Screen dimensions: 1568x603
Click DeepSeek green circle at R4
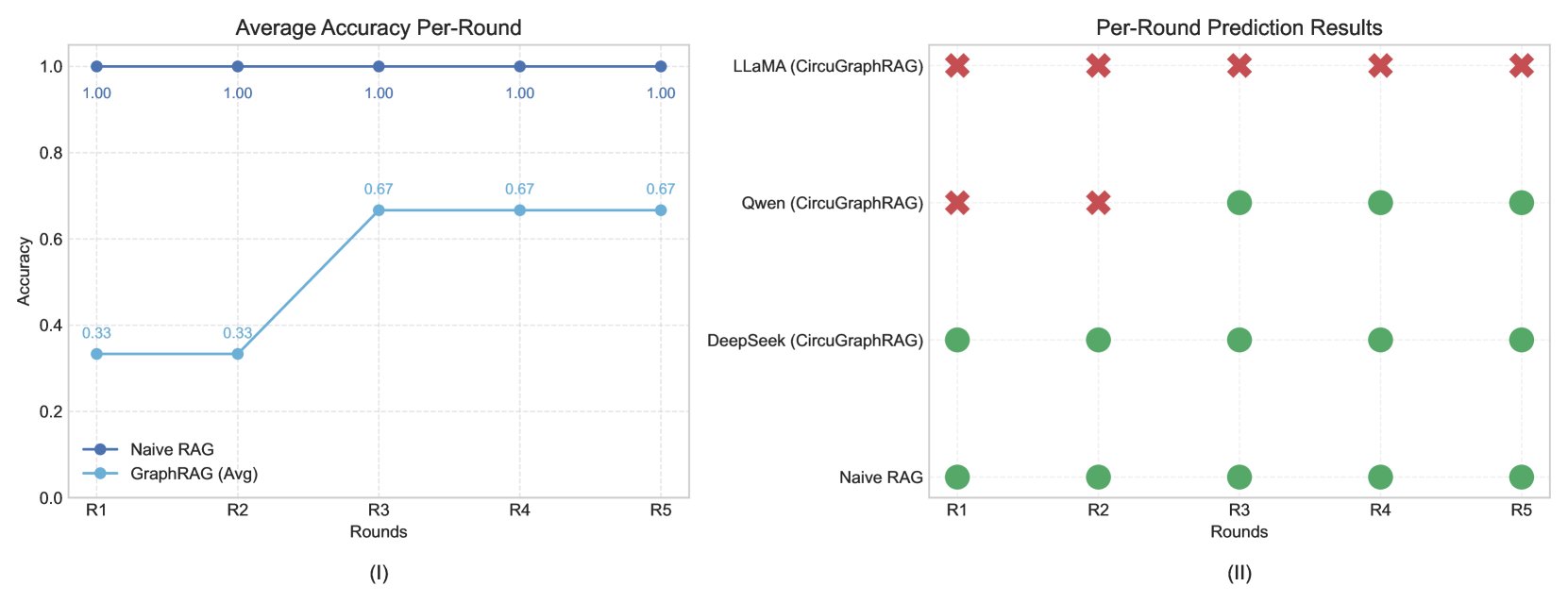pos(1380,340)
